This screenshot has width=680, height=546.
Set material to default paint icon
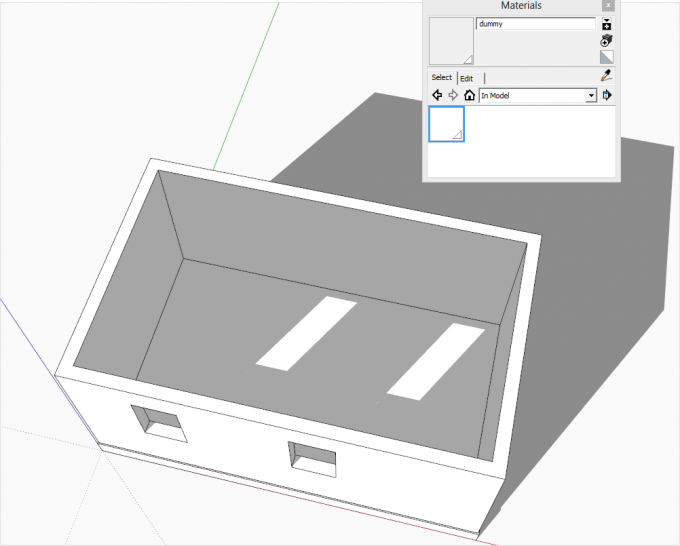pyautogui.click(x=606, y=57)
